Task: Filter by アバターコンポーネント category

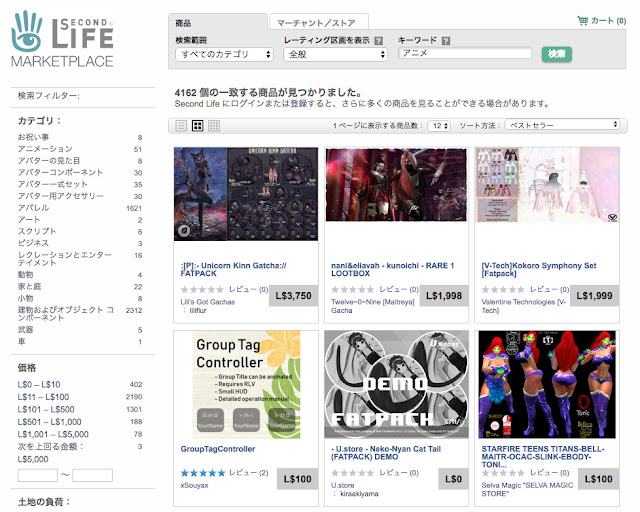Action: tap(60, 173)
